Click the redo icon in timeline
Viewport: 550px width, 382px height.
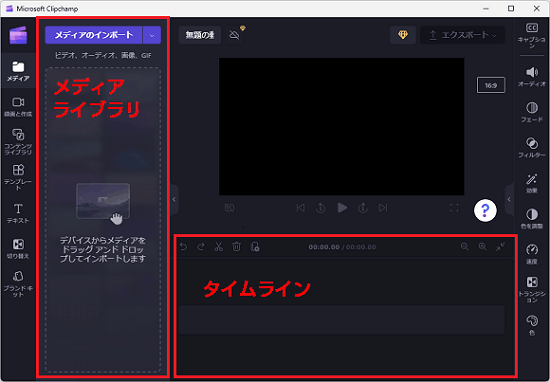coord(201,247)
